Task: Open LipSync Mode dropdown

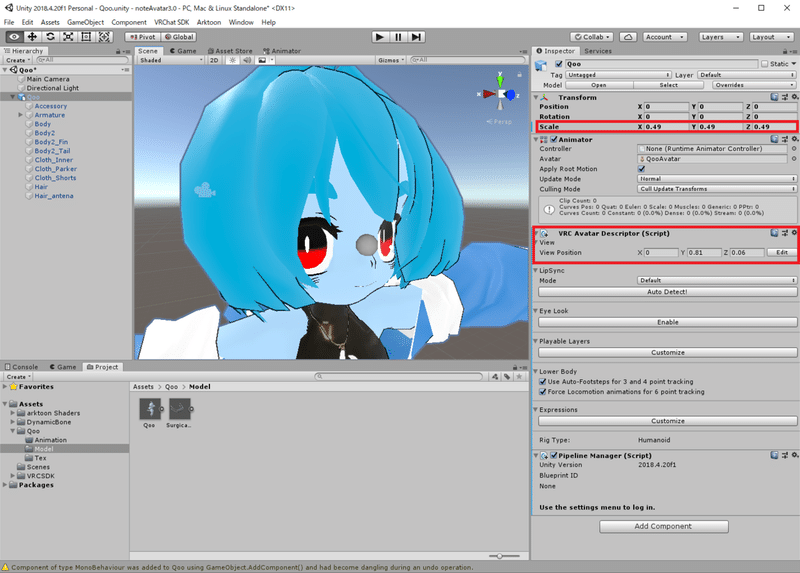Action: point(717,281)
